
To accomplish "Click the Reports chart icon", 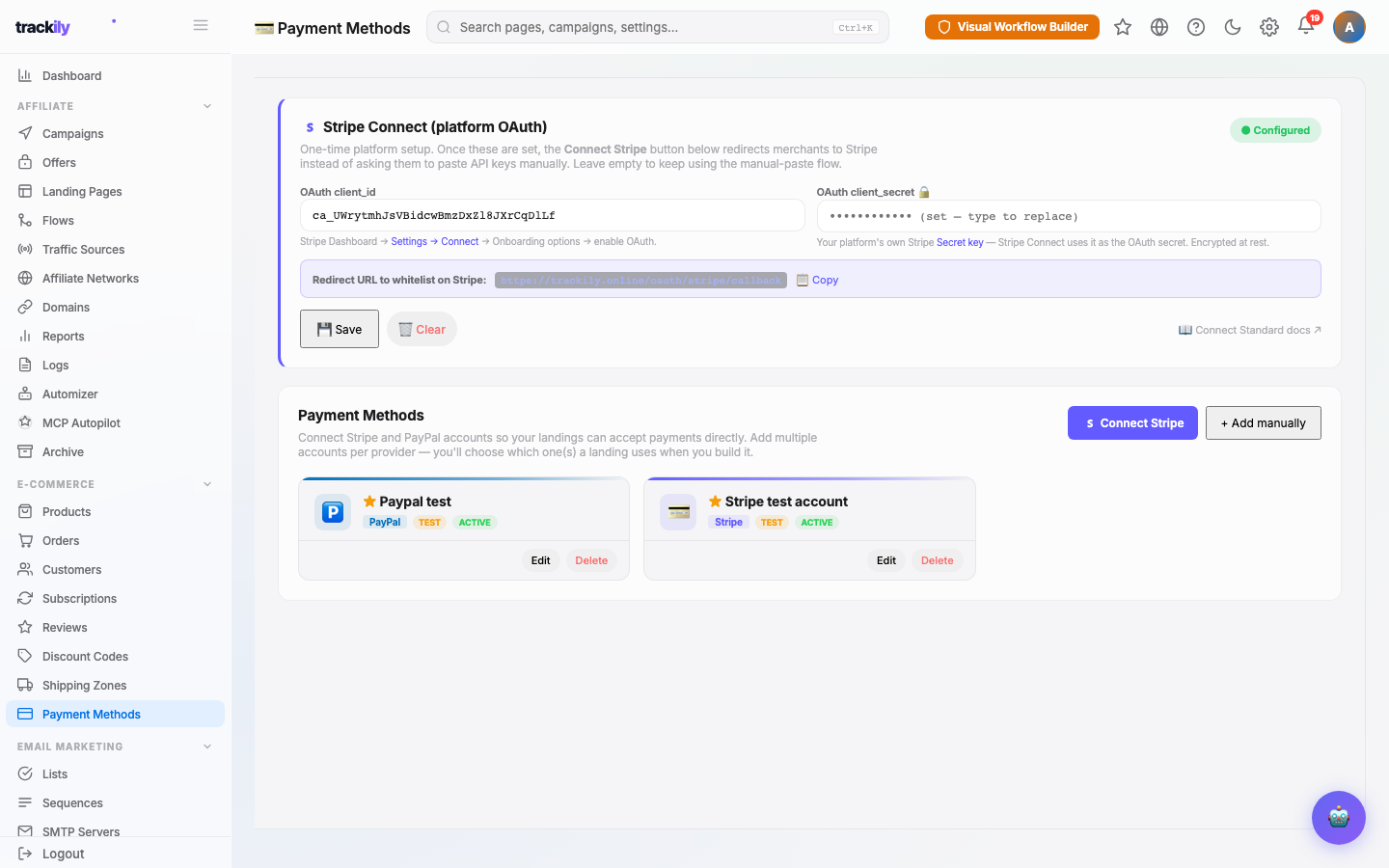I will coord(25,336).
